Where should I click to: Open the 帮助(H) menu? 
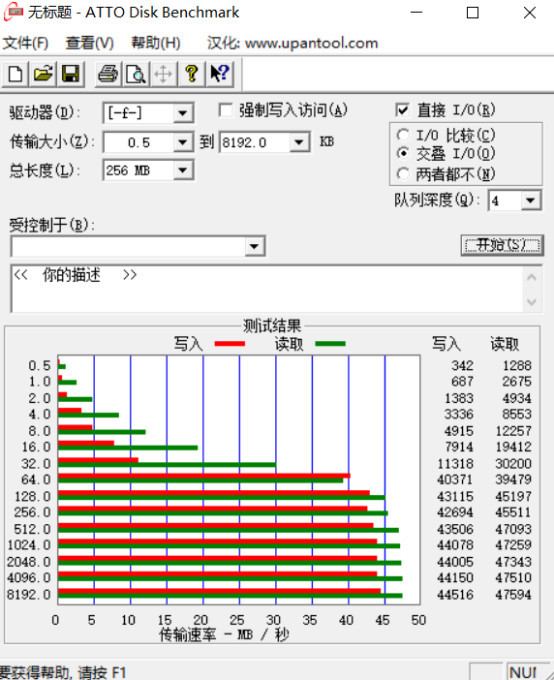click(x=156, y=43)
